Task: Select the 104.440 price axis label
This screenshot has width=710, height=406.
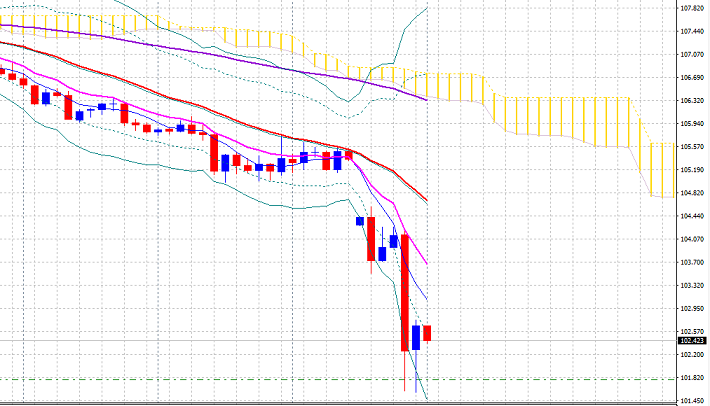Action: 692,216
